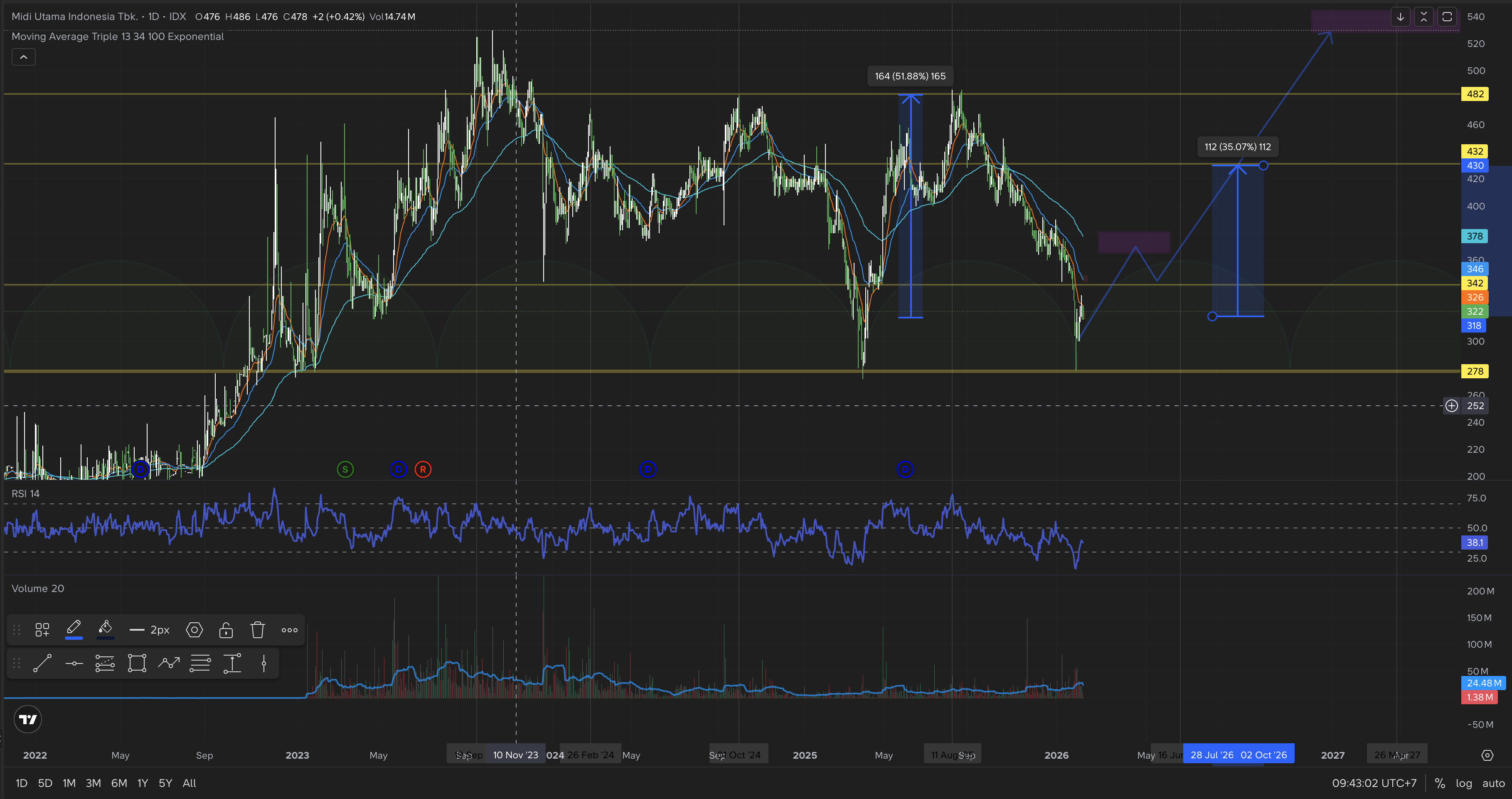Click the fullscreen pane icon

tap(1447, 17)
